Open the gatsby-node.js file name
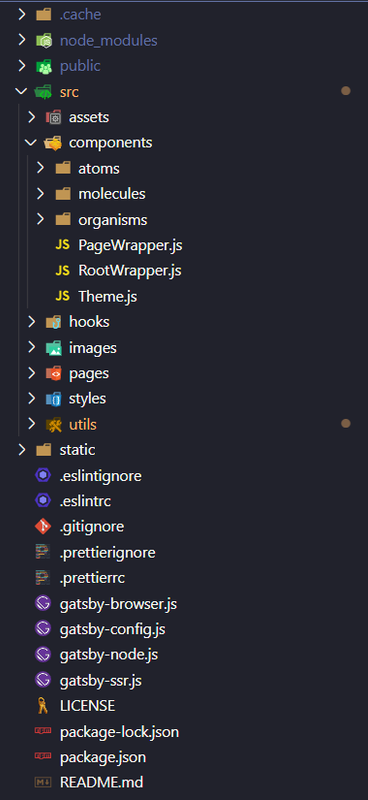The width and height of the screenshot is (368, 800). point(109,655)
